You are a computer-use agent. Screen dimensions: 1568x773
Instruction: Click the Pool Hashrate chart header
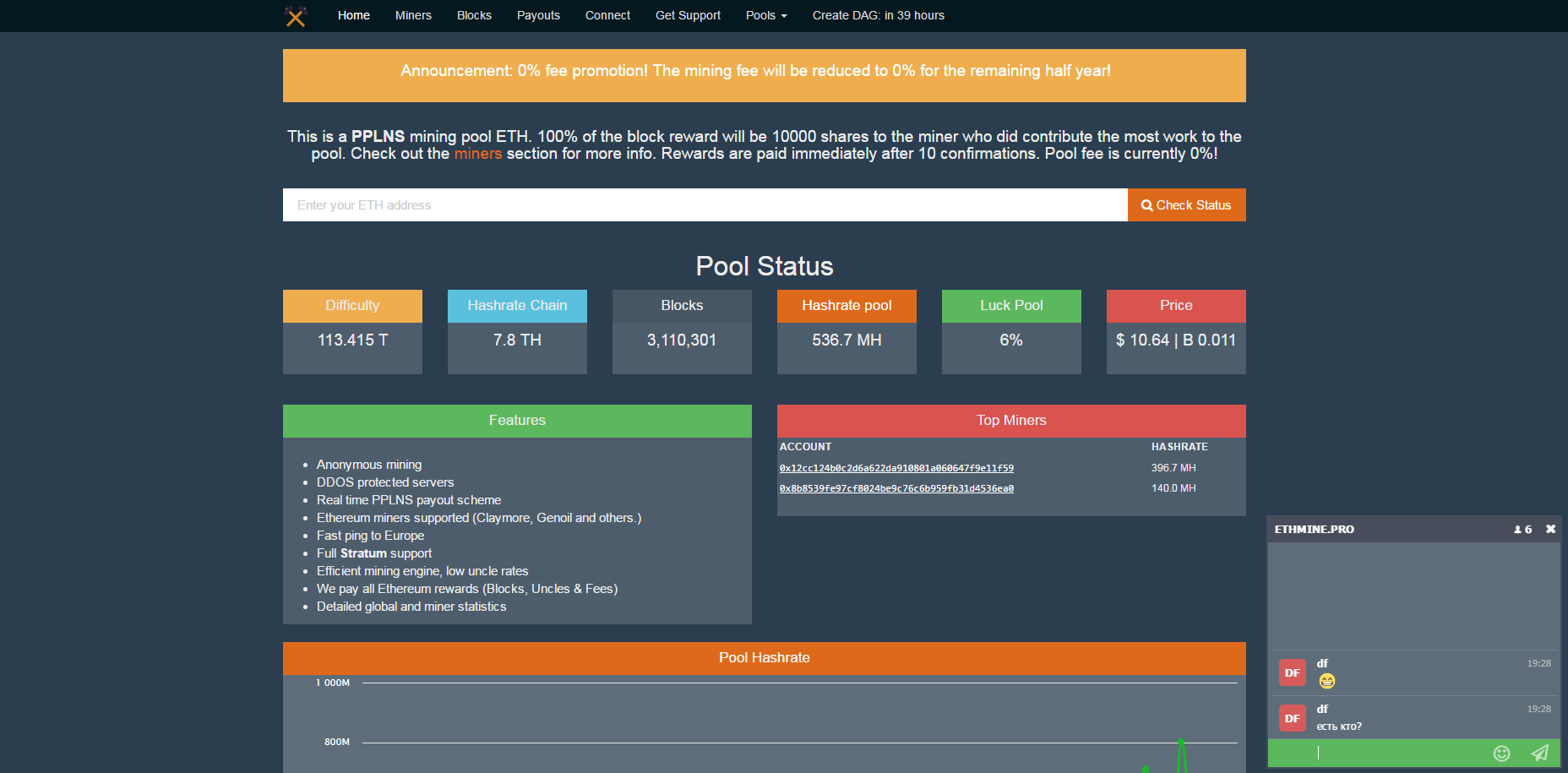click(765, 658)
